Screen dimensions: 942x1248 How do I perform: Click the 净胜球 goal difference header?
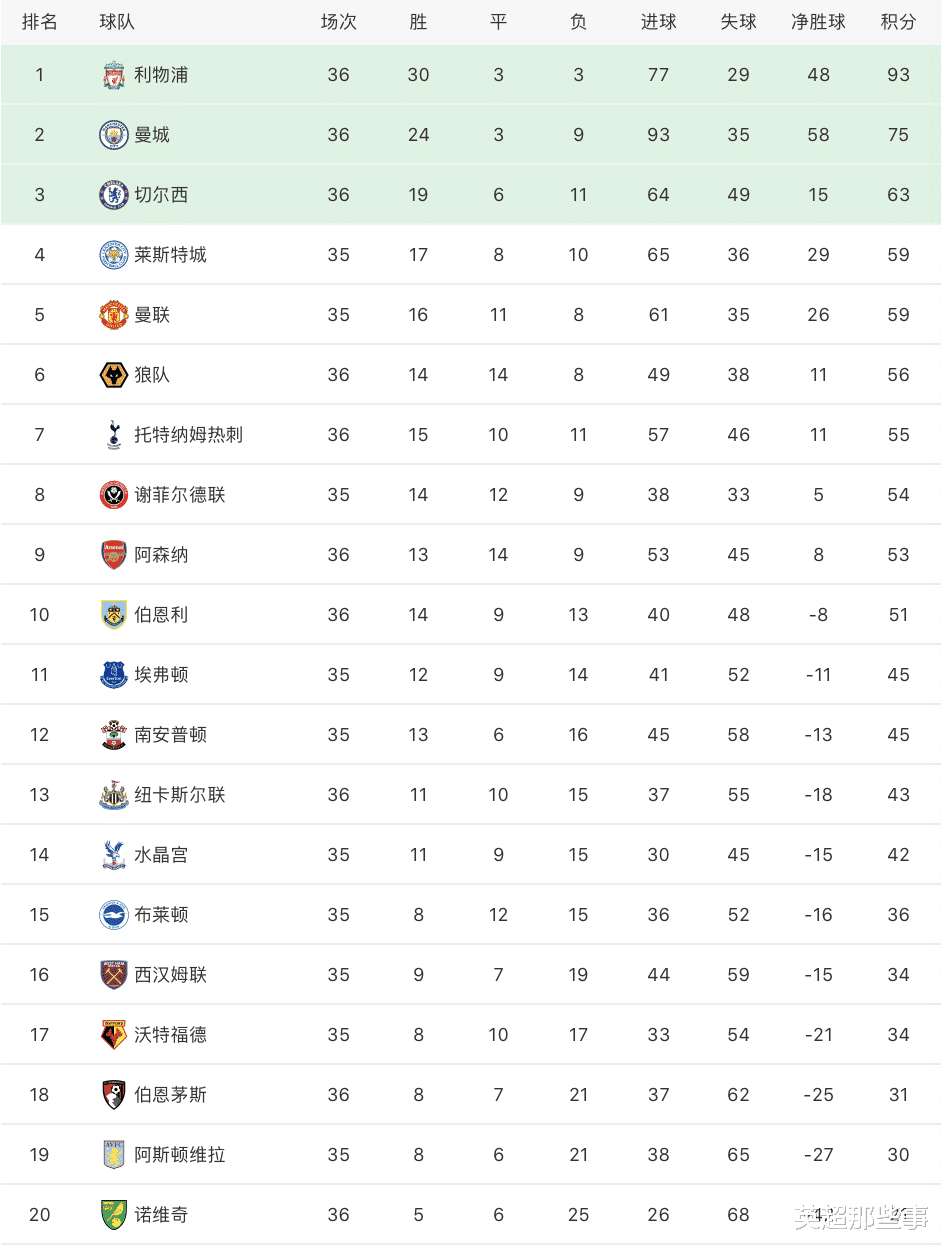pos(818,22)
